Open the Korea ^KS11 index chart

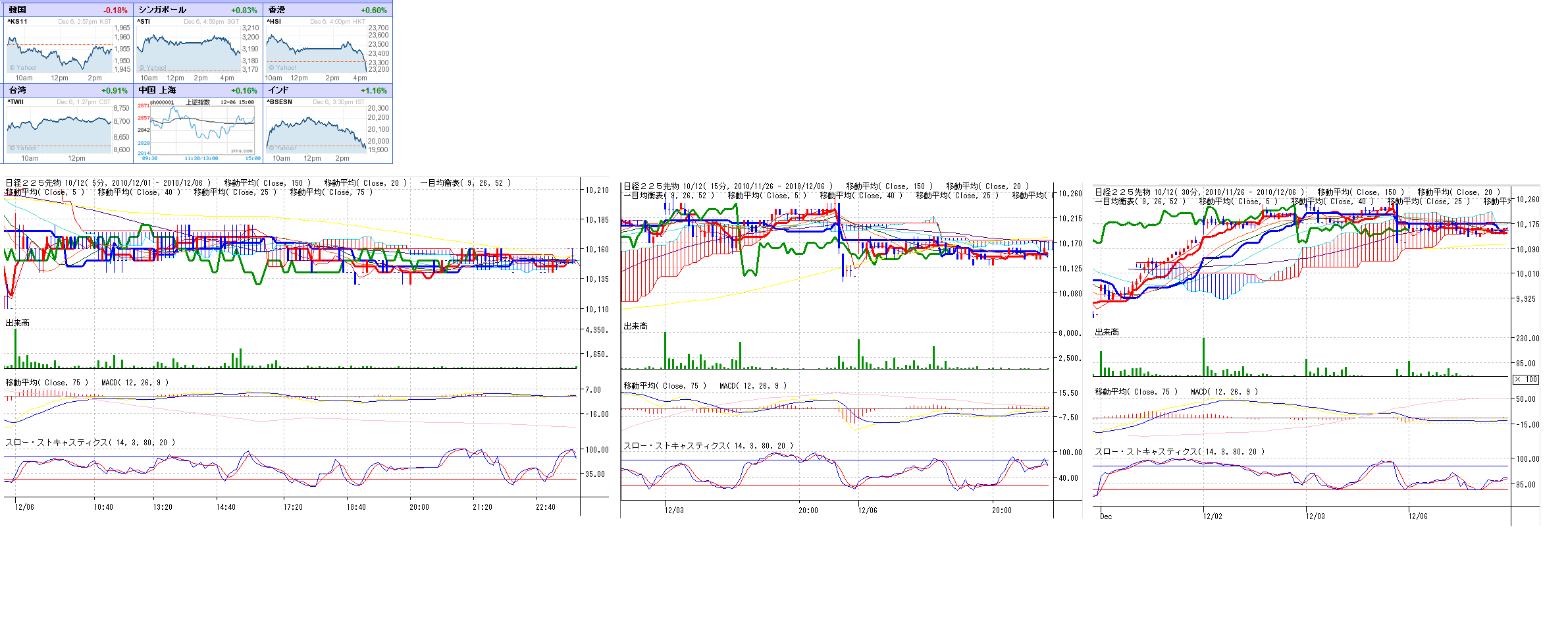[59, 49]
